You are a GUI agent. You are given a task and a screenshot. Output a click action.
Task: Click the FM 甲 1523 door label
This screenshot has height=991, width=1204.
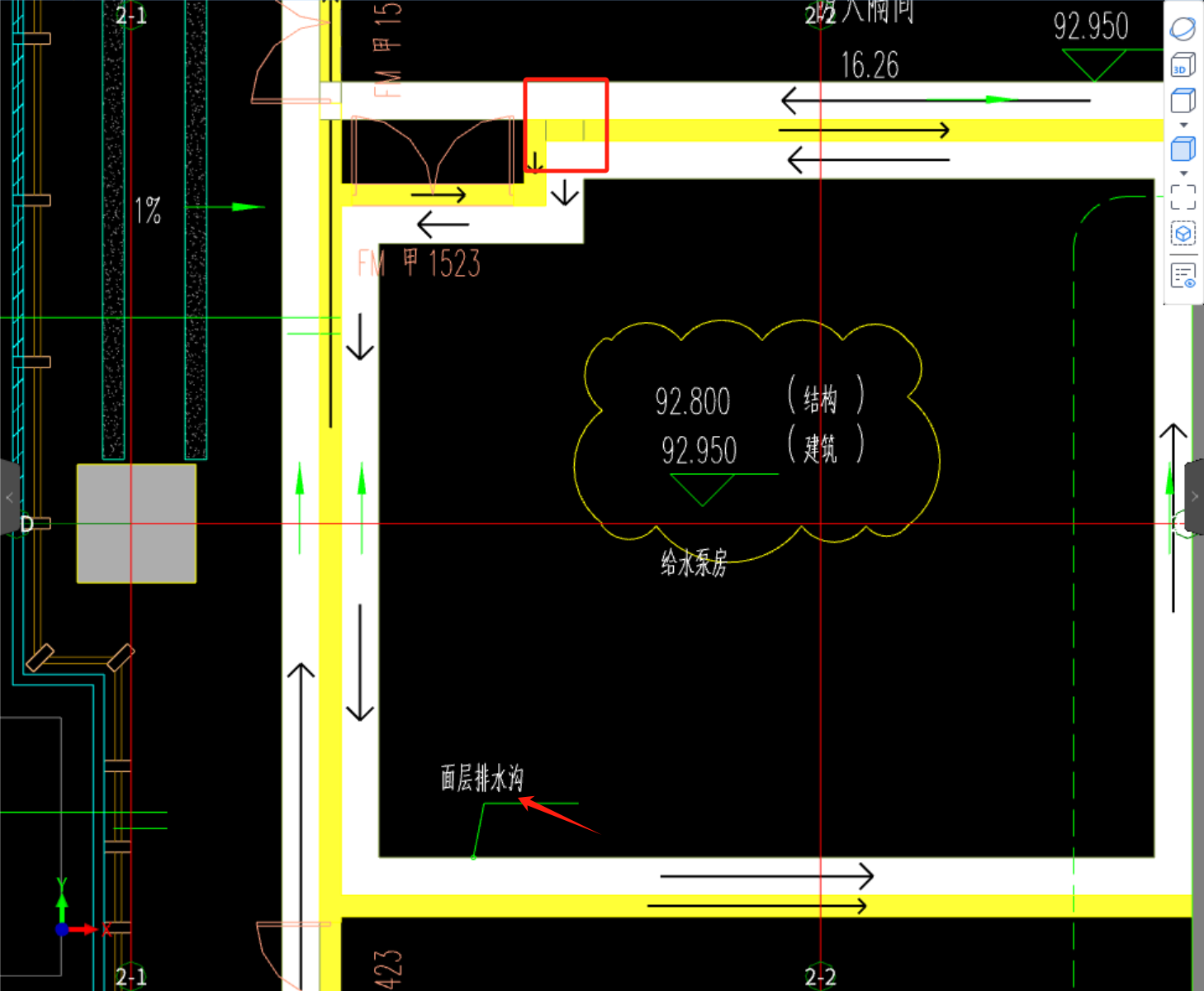[x=419, y=263]
